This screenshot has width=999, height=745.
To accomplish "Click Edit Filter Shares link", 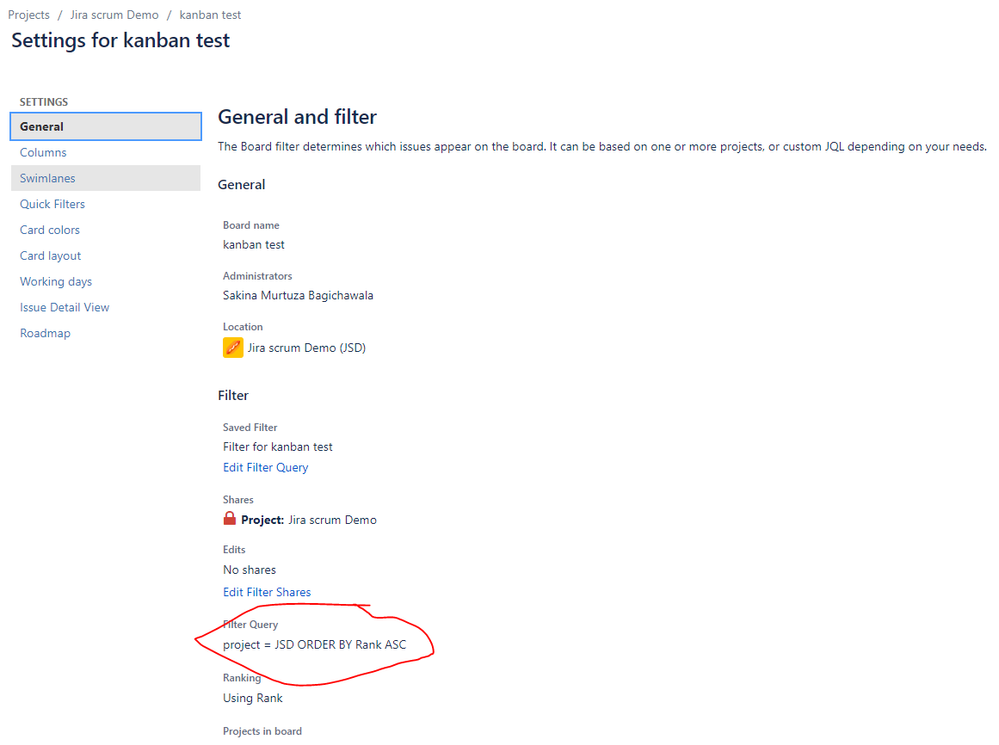I will (267, 592).
